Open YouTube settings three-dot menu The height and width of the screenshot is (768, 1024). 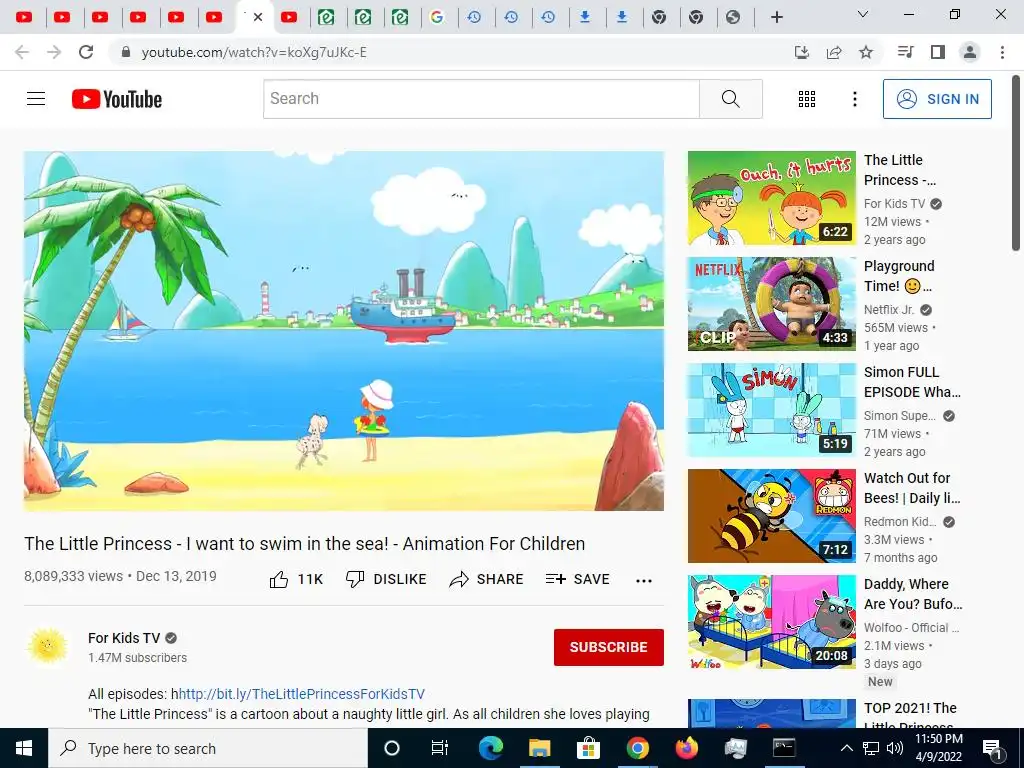pos(854,99)
